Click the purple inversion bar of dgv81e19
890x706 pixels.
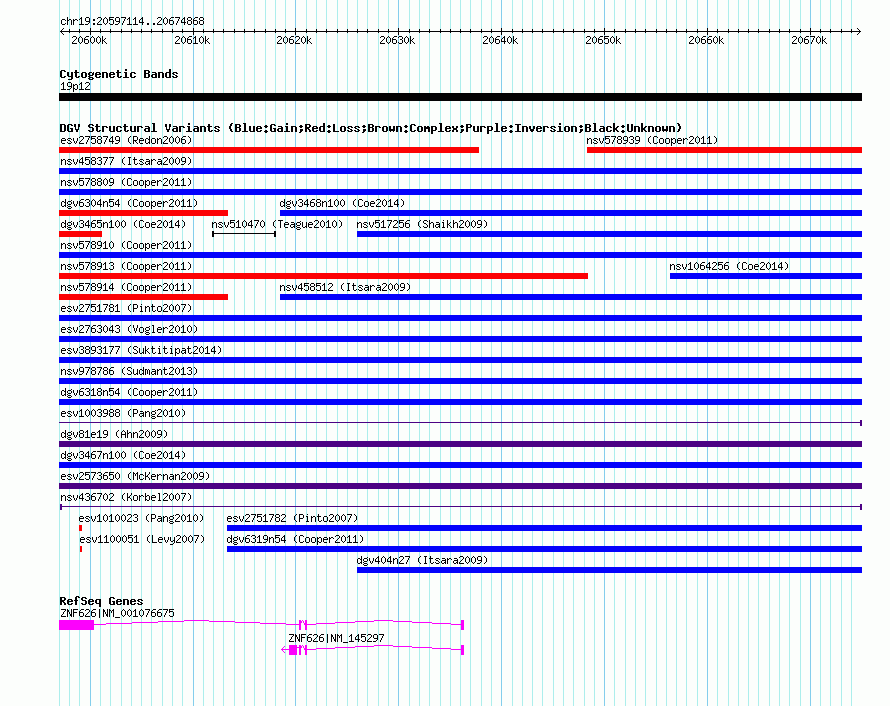point(460,444)
